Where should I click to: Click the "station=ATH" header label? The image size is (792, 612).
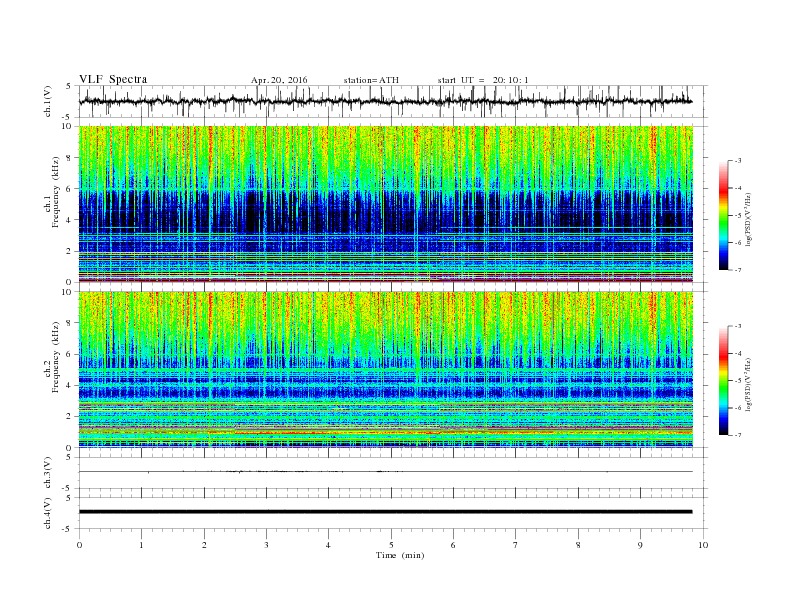click(x=371, y=80)
